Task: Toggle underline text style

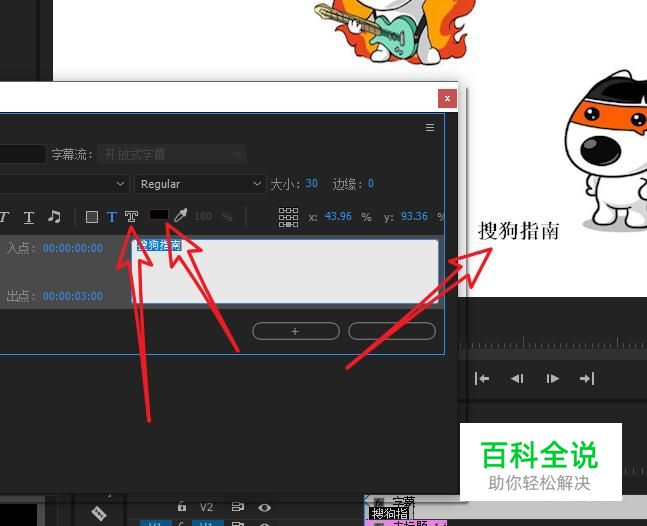Action: (28, 217)
